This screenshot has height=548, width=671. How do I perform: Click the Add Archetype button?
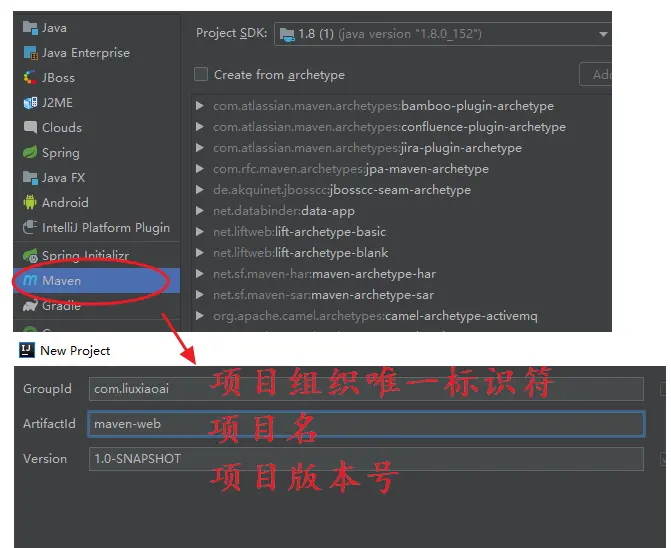[596, 74]
